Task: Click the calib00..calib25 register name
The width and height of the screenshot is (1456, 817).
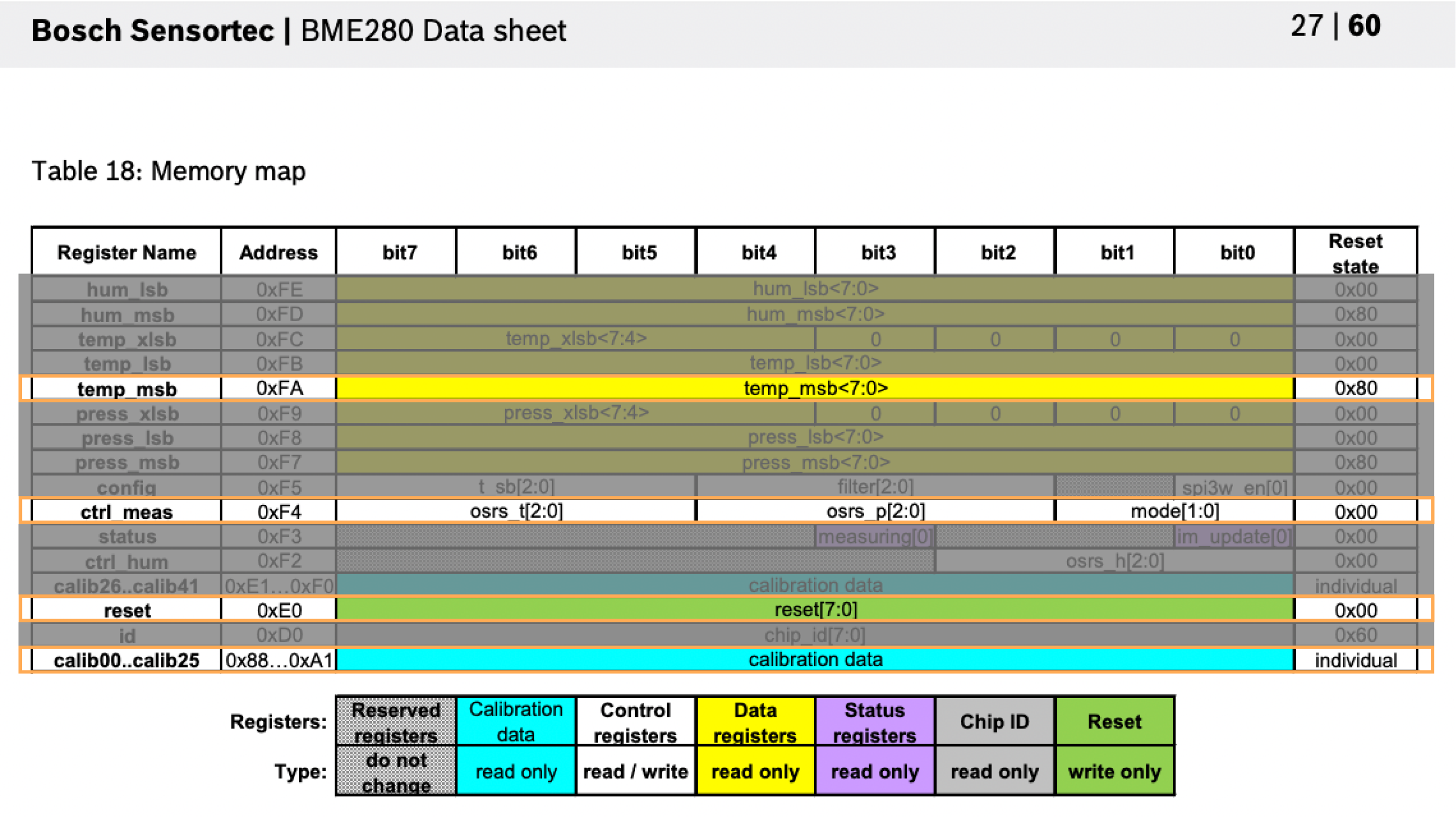Action: 126,660
